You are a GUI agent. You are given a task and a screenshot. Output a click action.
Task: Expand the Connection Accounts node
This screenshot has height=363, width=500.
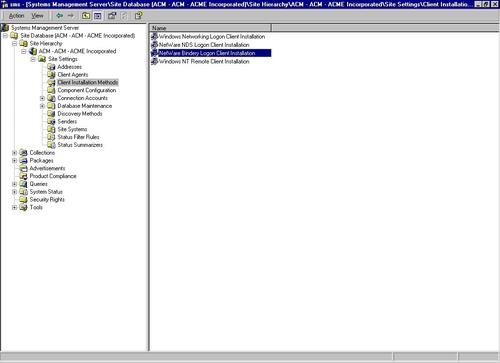tap(42, 98)
